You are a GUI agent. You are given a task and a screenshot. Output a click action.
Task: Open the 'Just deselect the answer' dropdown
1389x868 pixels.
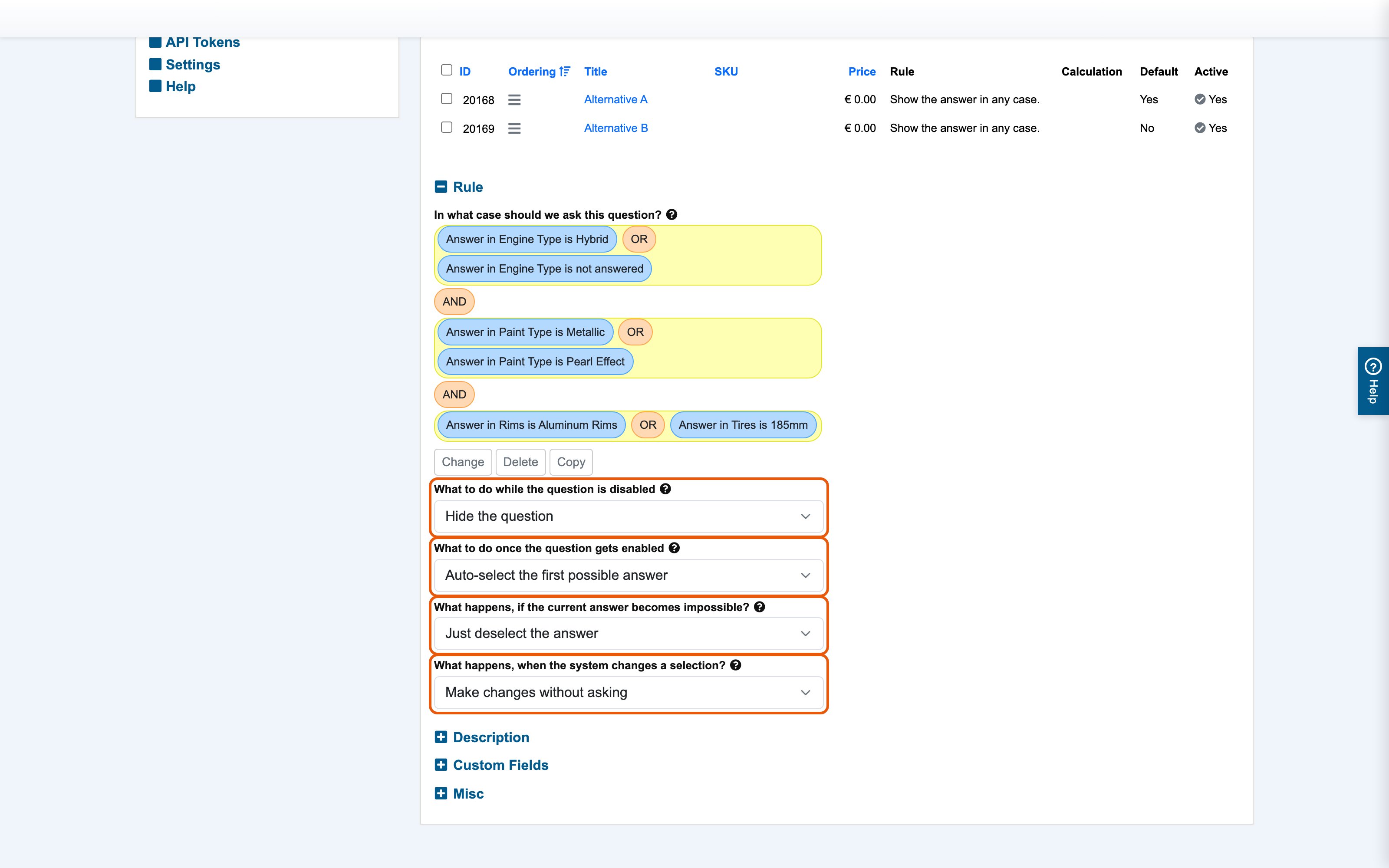629,633
